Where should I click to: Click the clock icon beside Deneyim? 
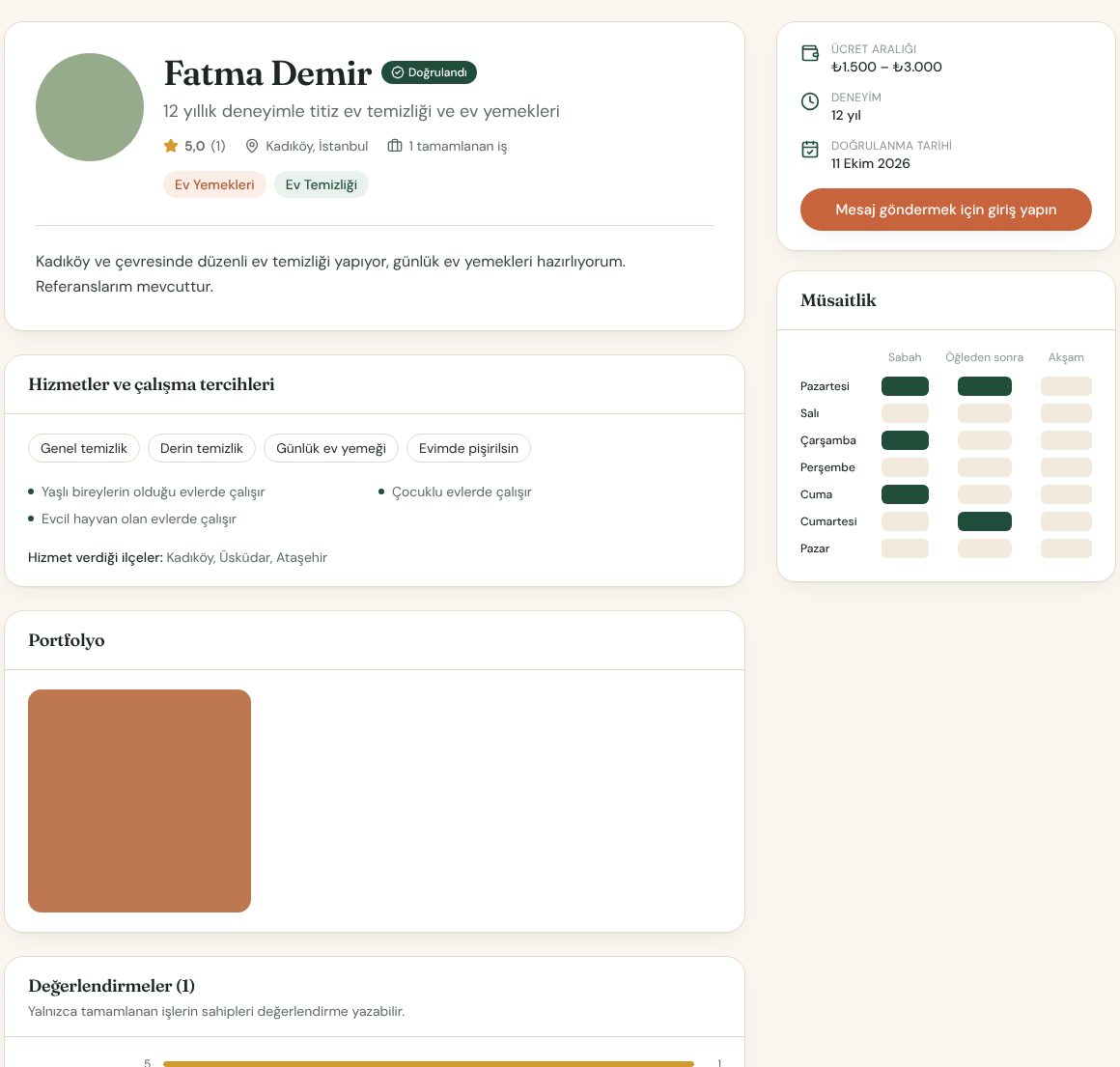(810, 101)
